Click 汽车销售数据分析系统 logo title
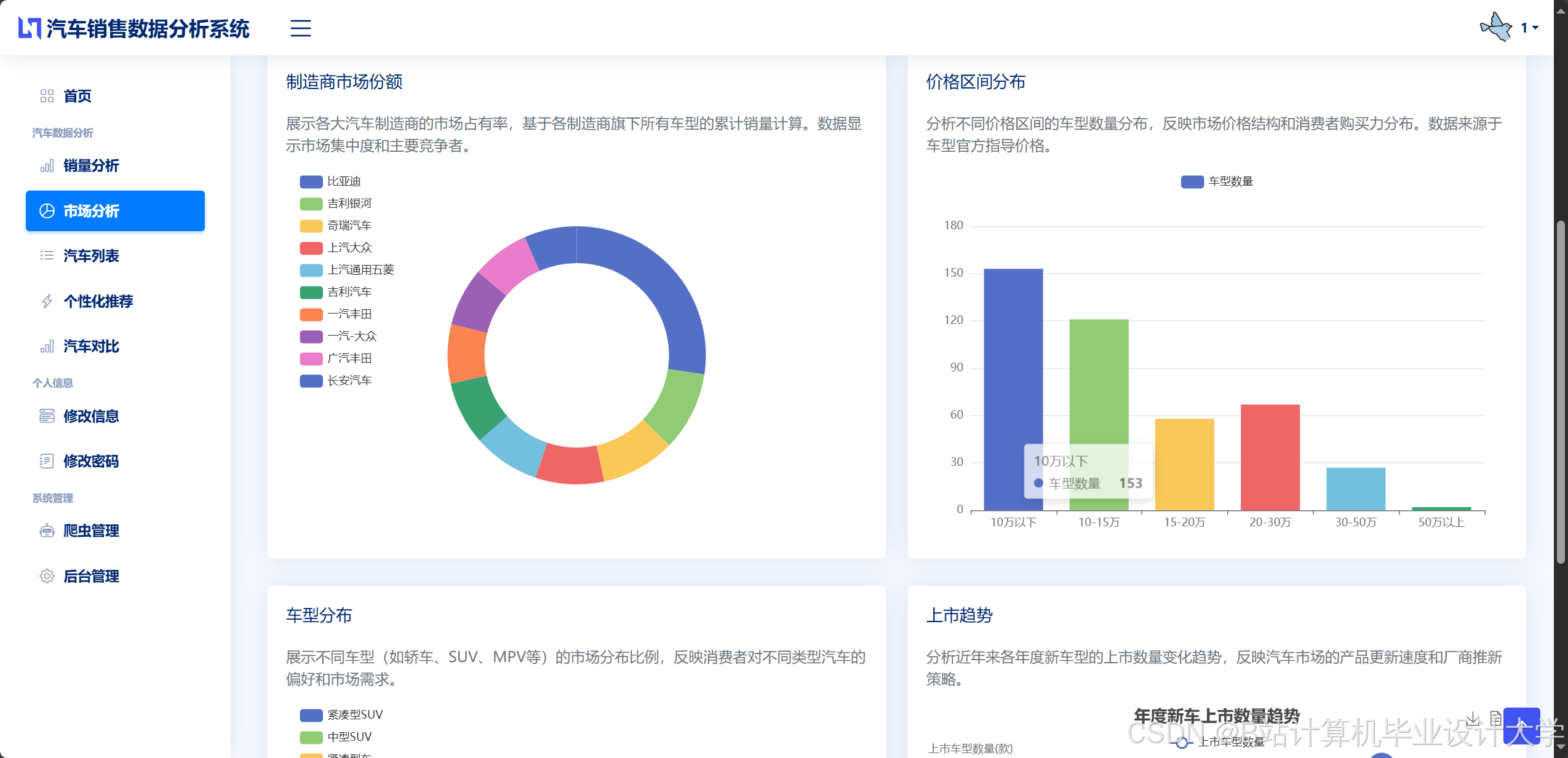The width and height of the screenshot is (1568, 758). tap(148, 28)
